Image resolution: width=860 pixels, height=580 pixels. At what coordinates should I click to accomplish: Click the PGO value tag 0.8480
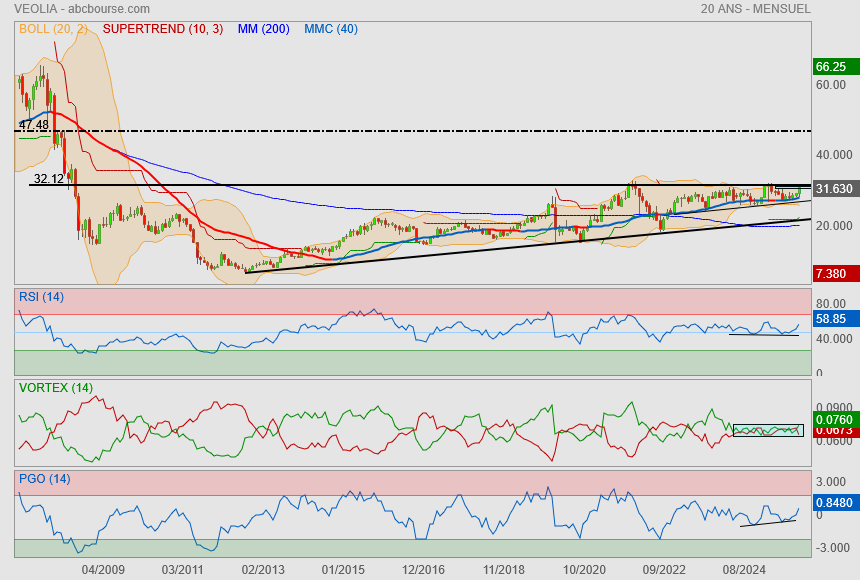(833, 503)
